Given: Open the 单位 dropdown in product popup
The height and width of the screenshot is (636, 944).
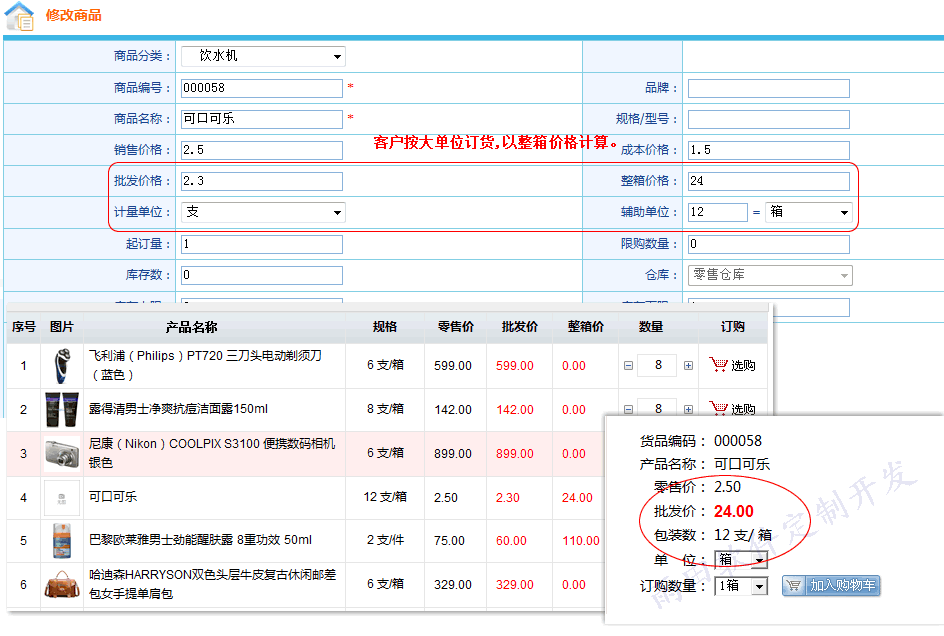Looking at the screenshot, I should (x=741, y=560).
